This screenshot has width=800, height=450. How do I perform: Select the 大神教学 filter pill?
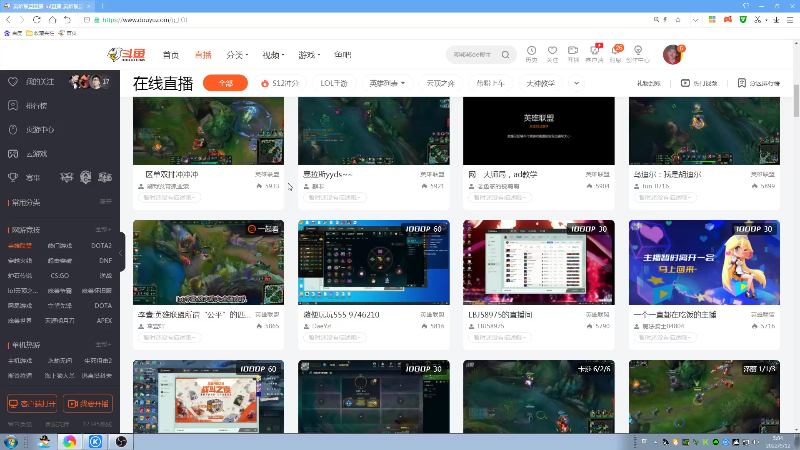click(540, 83)
